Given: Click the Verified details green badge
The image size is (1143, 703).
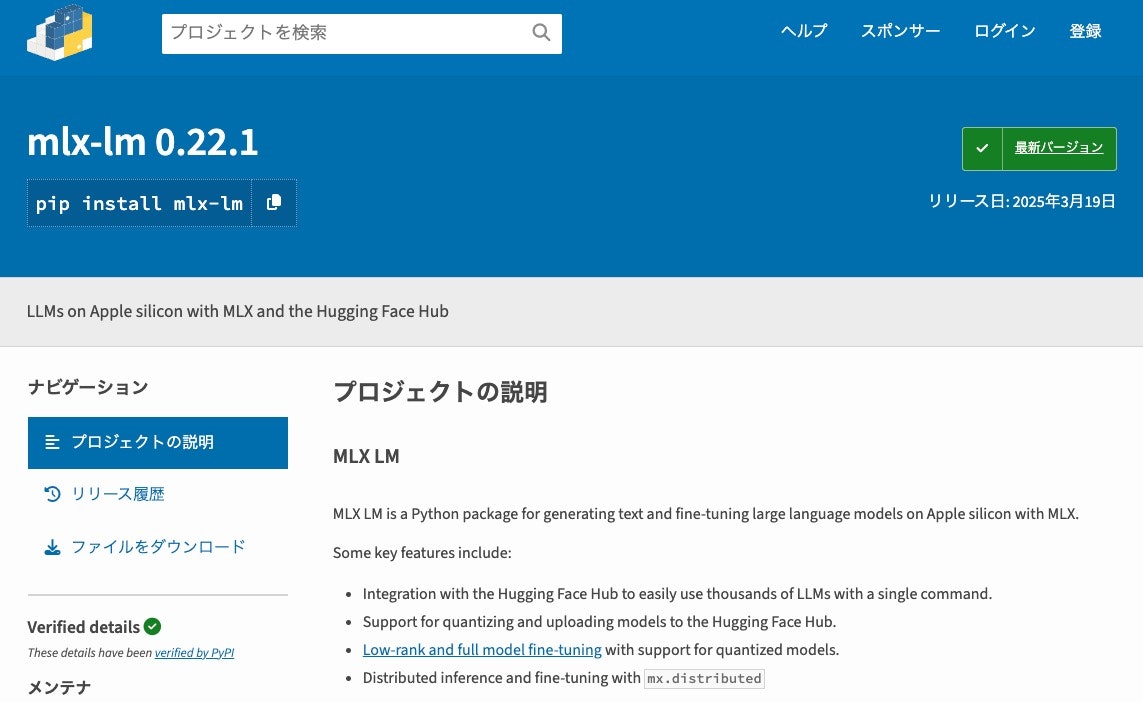Looking at the screenshot, I should click(152, 626).
